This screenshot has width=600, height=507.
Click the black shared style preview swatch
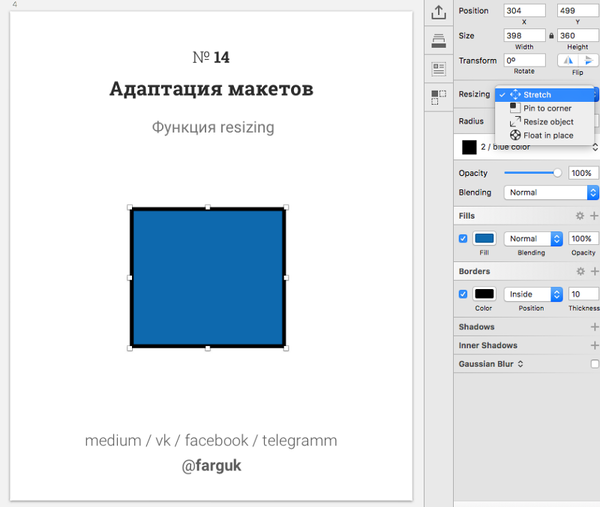pos(469,147)
